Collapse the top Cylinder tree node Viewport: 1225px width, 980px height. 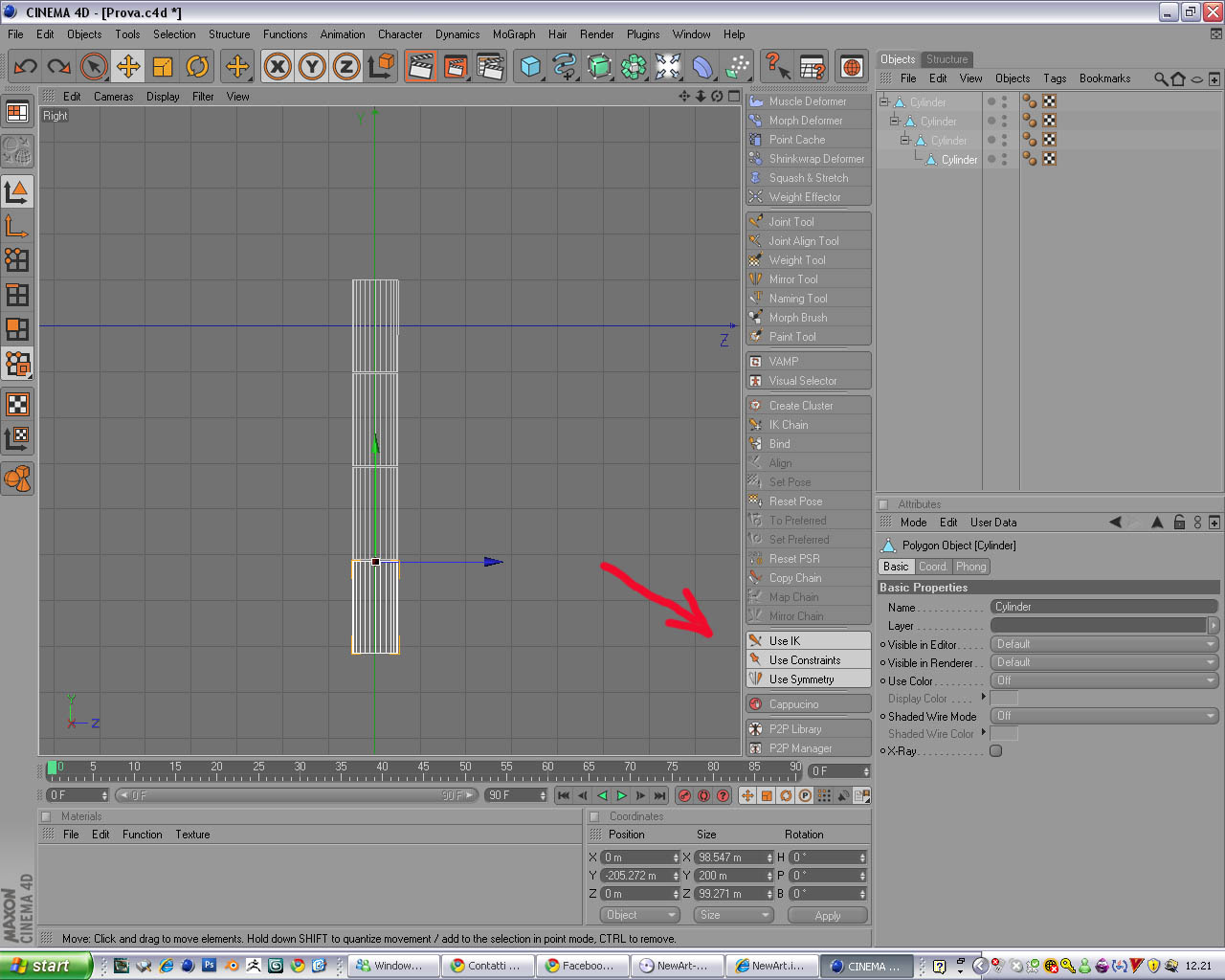pos(884,101)
